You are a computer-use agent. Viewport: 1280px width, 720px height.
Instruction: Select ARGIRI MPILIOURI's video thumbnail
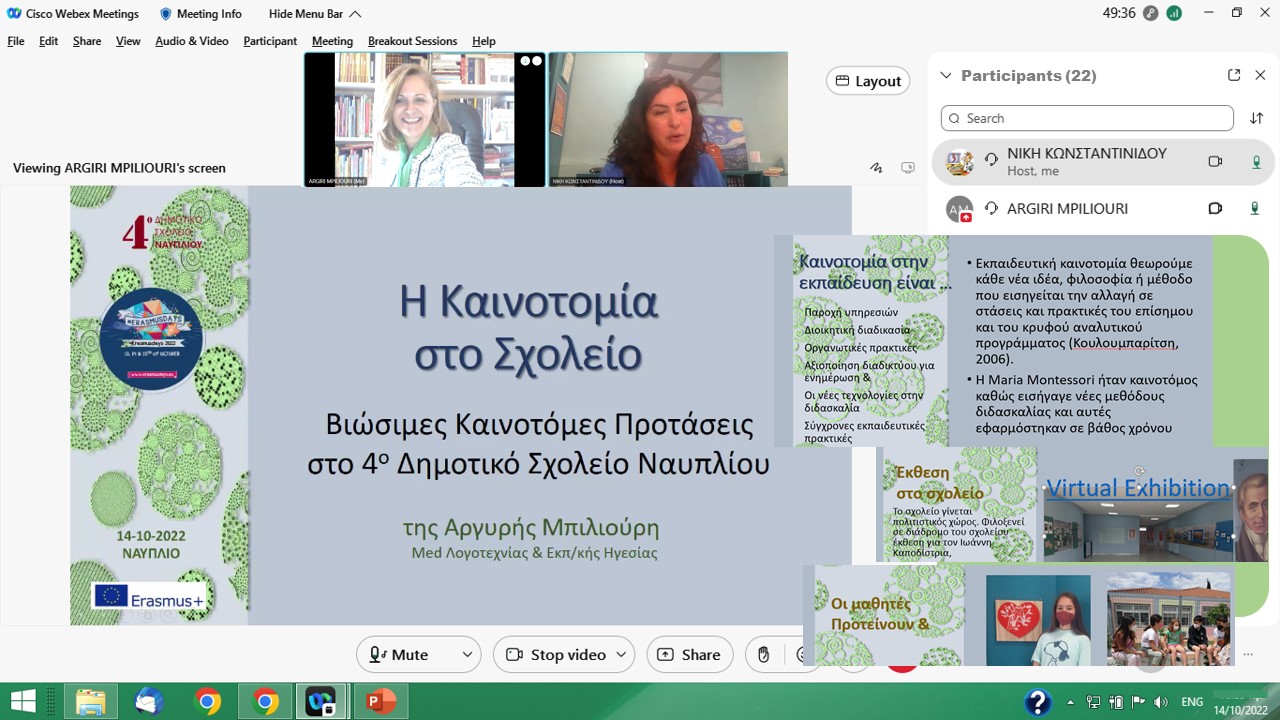coord(425,120)
